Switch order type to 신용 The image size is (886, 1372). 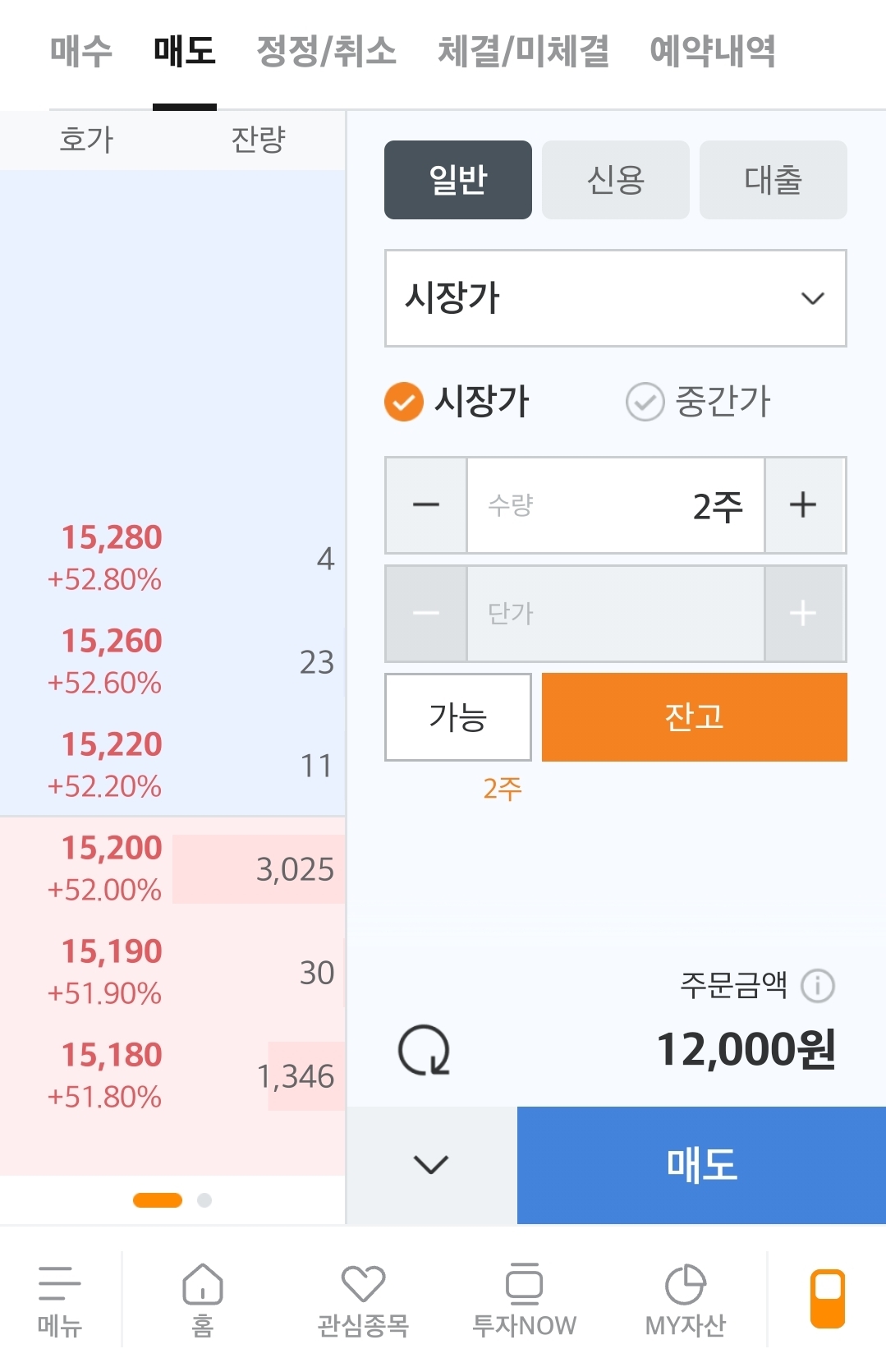(615, 180)
